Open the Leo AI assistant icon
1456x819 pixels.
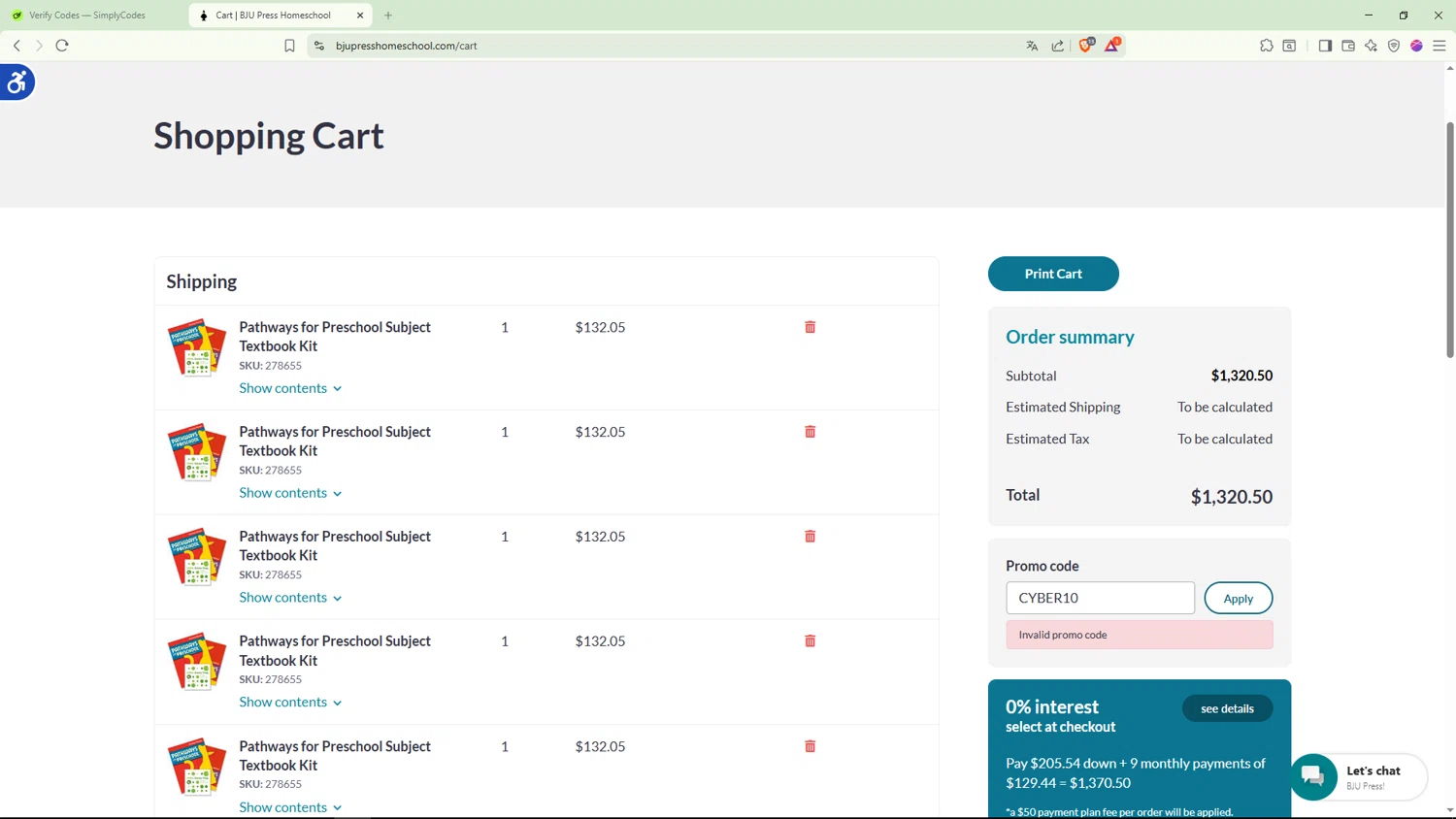[x=1371, y=46]
